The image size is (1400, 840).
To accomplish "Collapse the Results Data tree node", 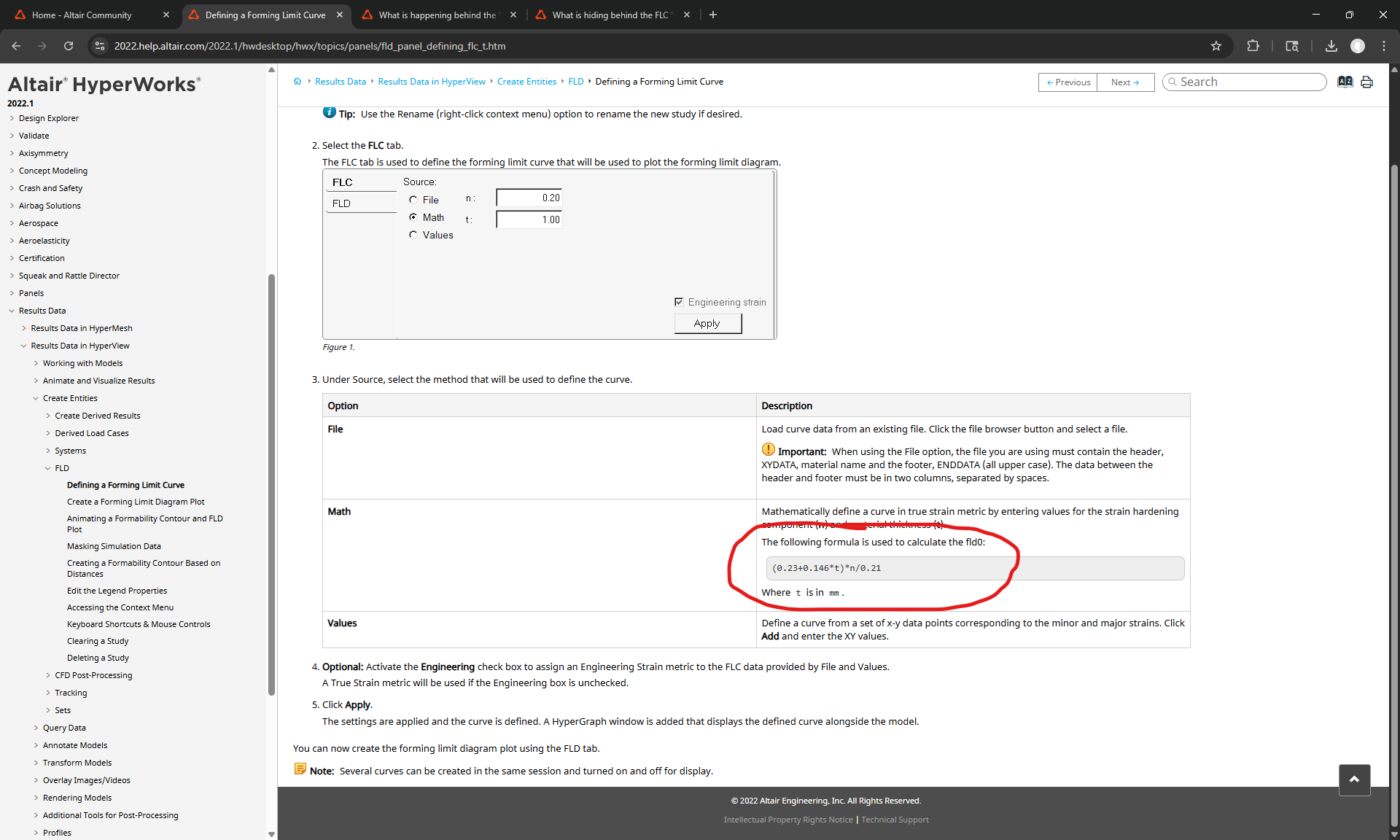I will pos(12,311).
